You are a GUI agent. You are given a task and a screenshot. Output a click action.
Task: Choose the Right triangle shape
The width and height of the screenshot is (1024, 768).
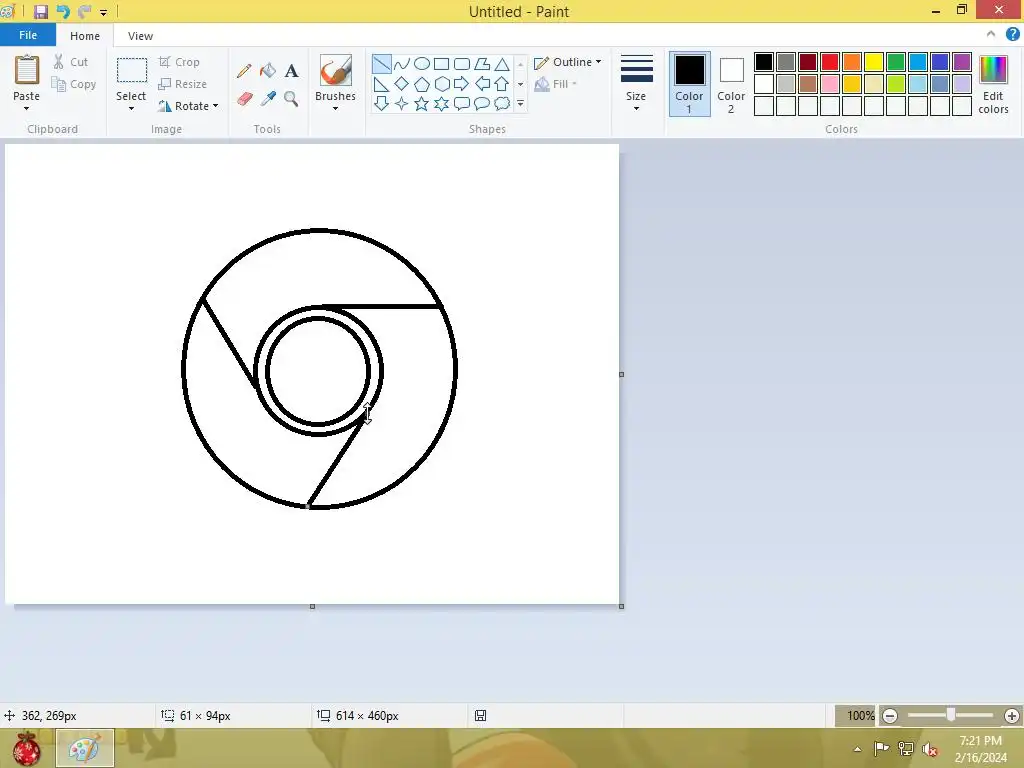click(x=382, y=84)
